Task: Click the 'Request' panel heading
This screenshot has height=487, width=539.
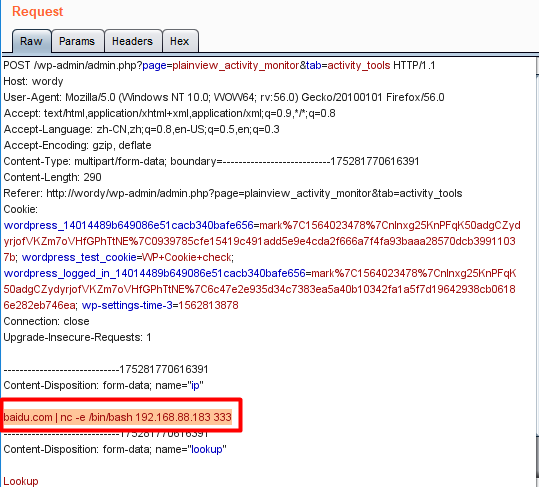Action: click(38, 11)
